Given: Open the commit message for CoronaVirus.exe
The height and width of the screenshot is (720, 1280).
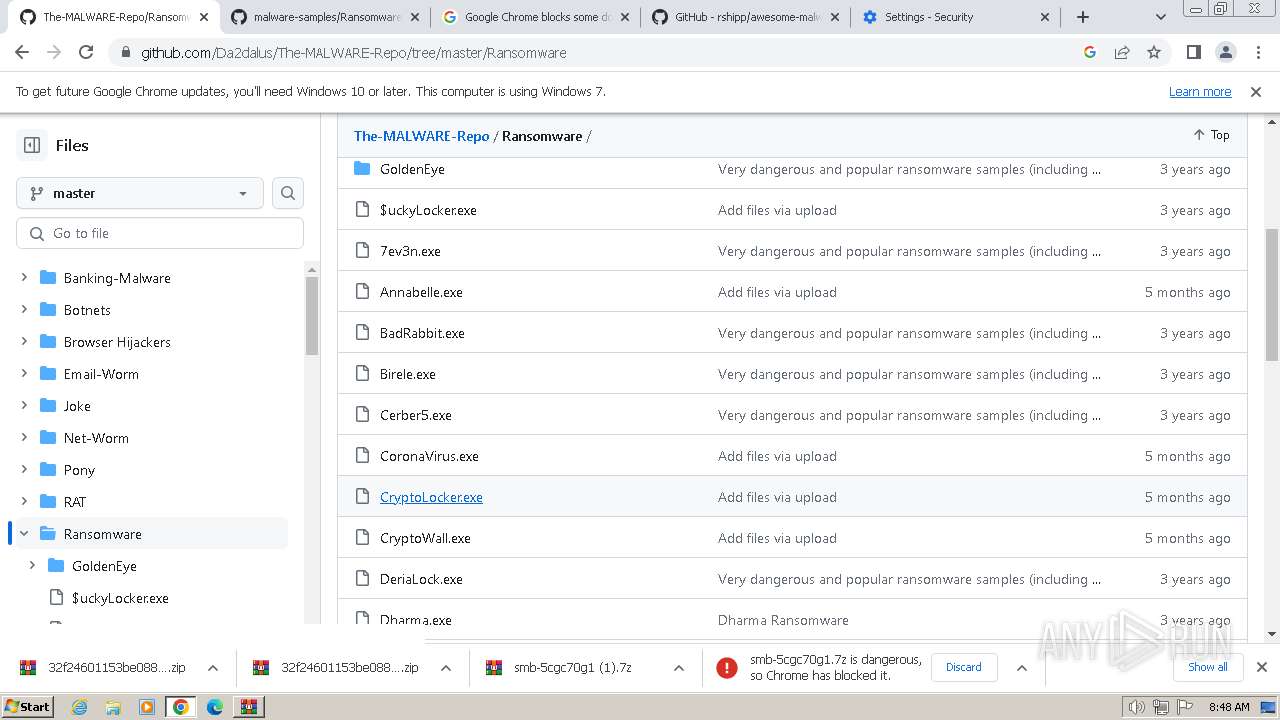Looking at the screenshot, I should [777, 456].
